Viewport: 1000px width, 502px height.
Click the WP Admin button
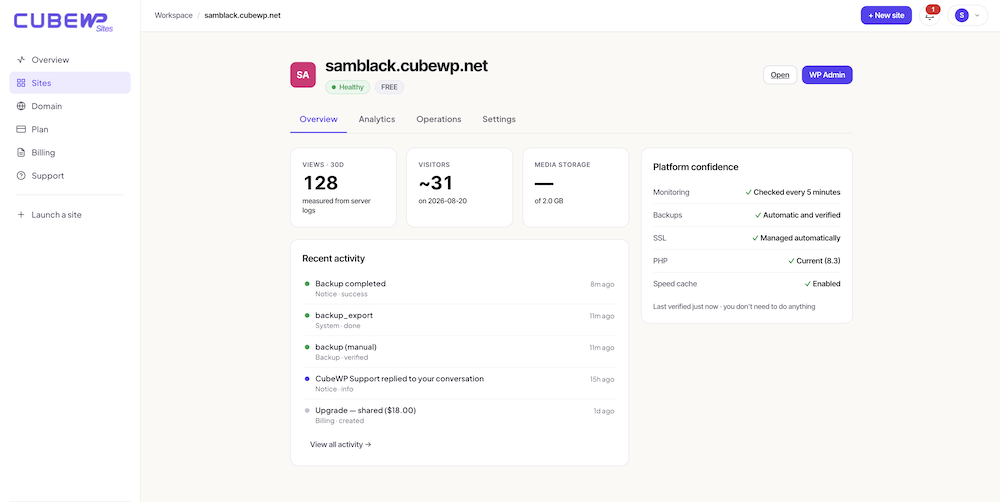[827, 75]
